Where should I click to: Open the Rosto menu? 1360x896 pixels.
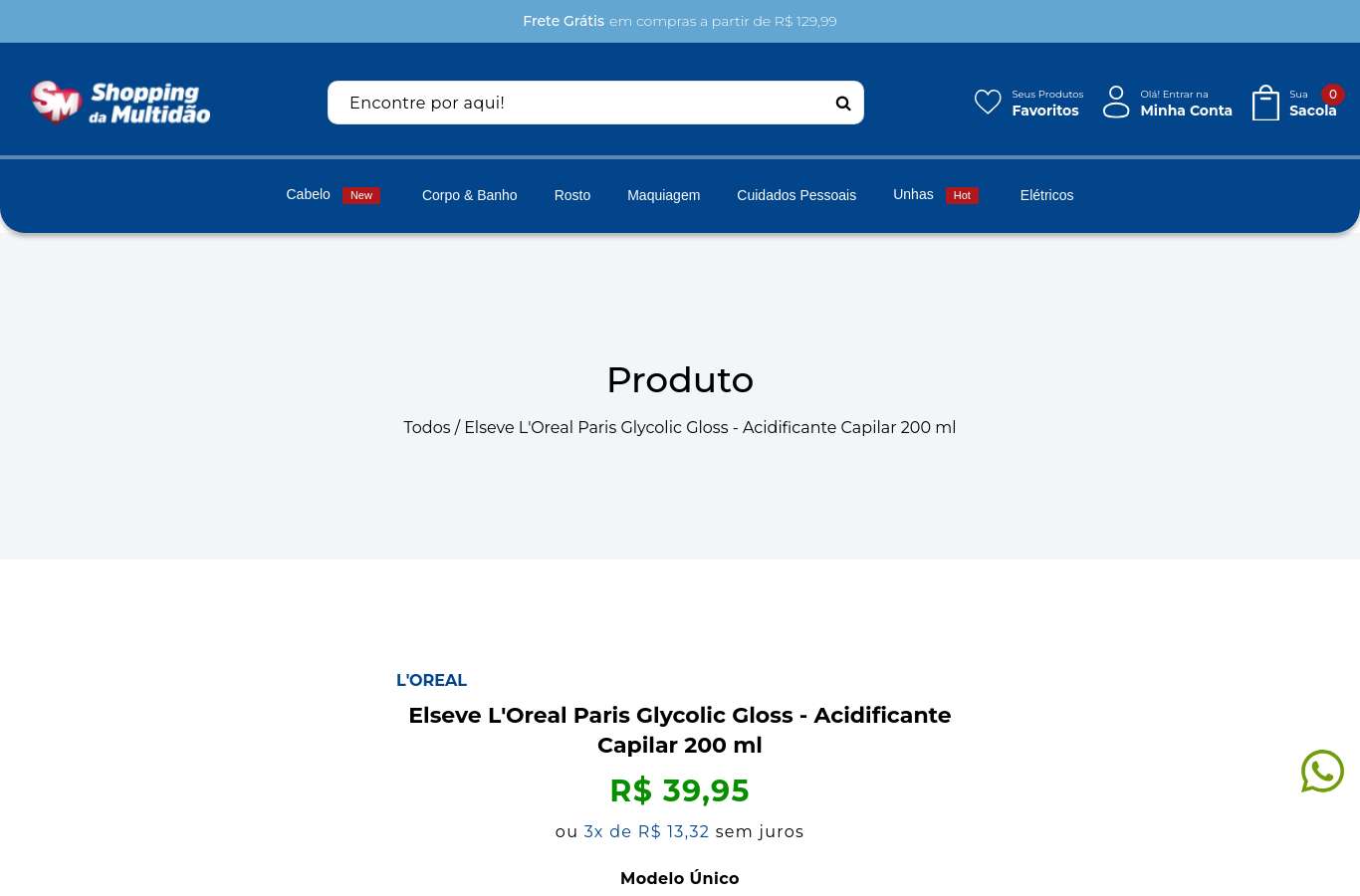pyautogui.click(x=572, y=195)
